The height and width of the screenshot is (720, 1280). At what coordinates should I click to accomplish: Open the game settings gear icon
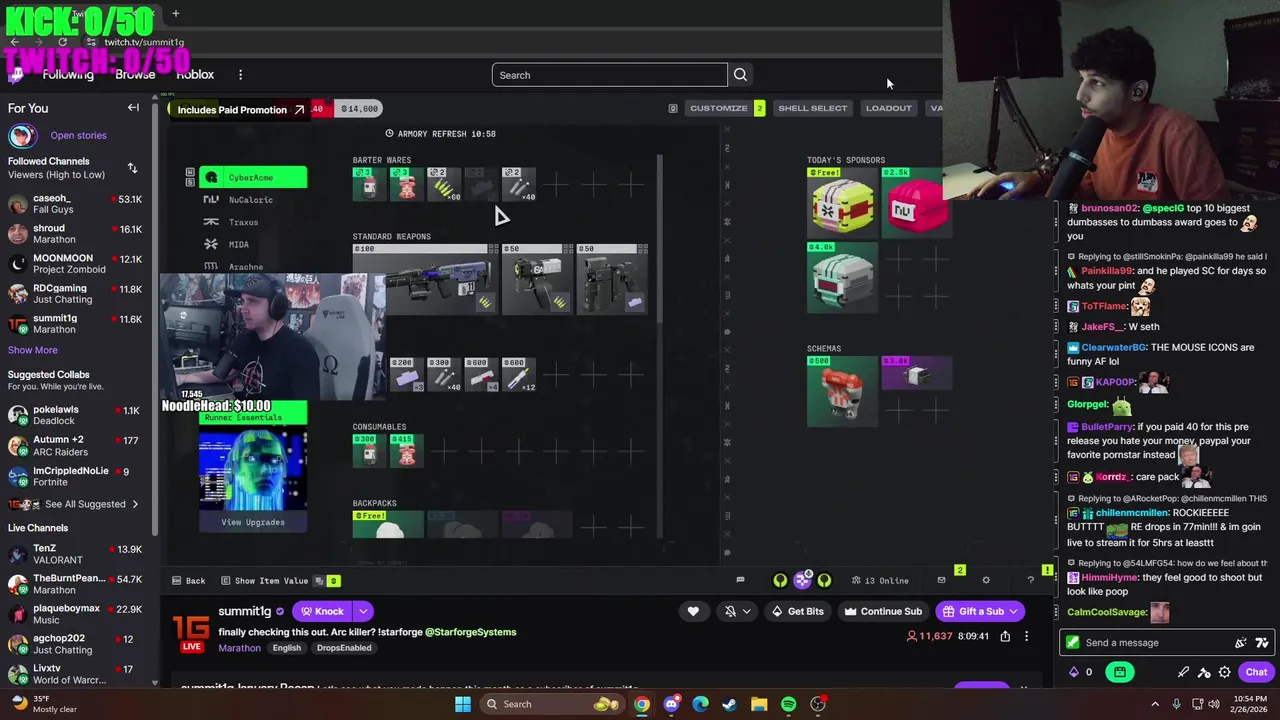pos(986,580)
